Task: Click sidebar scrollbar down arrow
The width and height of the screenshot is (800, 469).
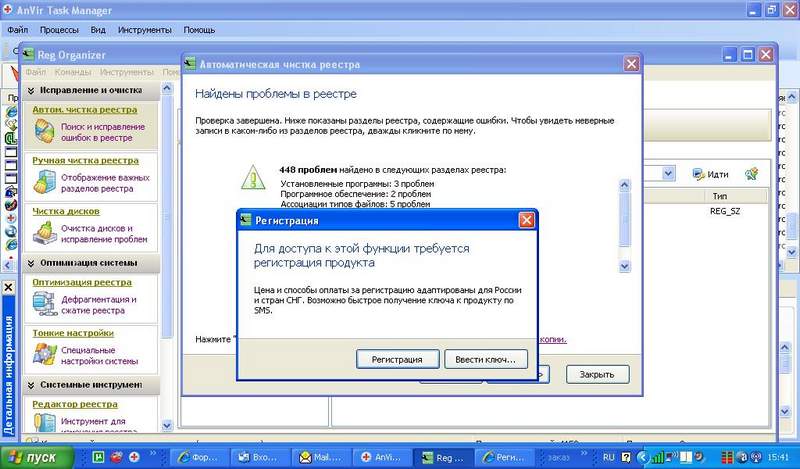Action: (x=166, y=425)
